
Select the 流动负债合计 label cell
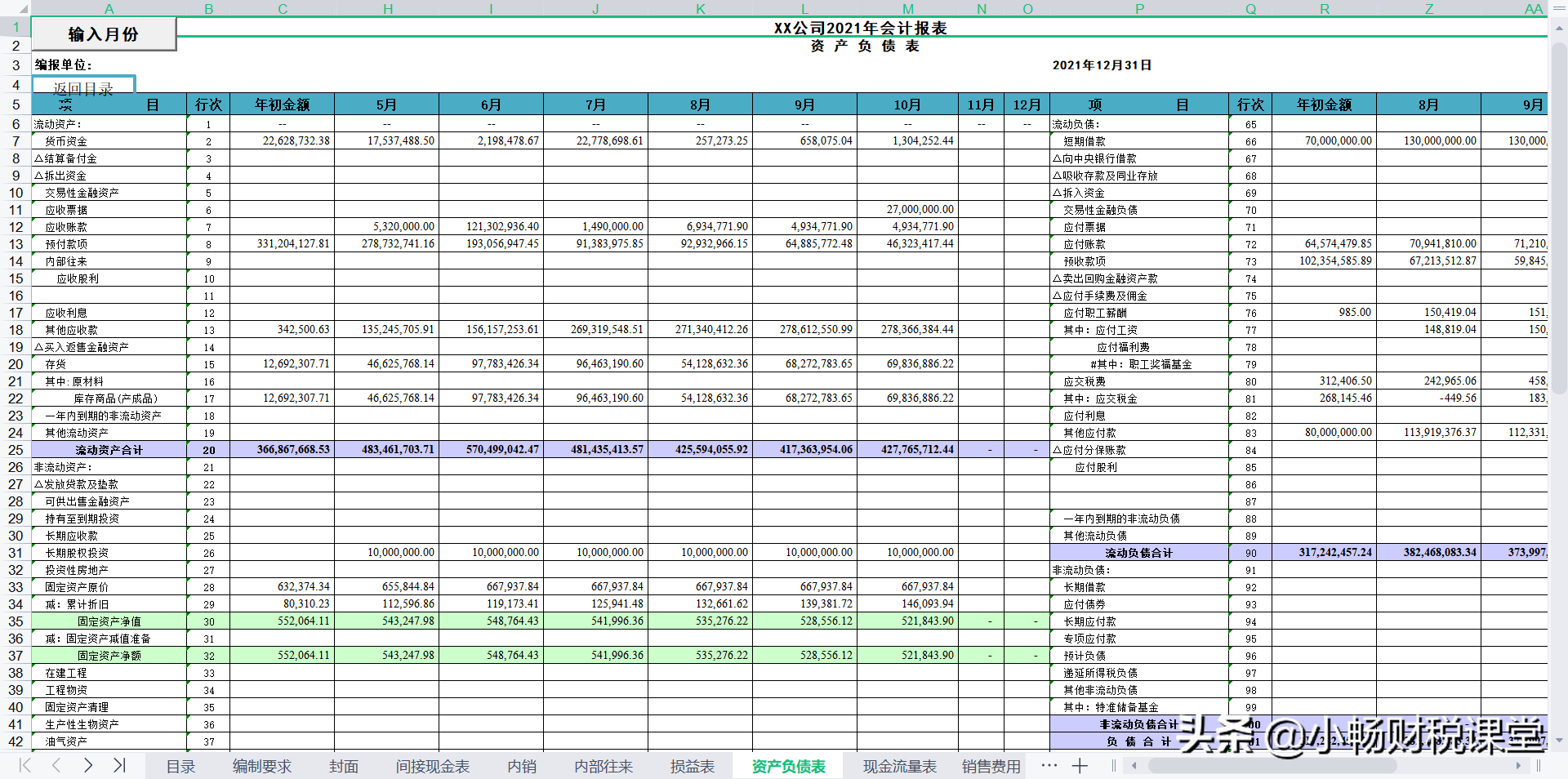pyautogui.click(x=1139, y=553)
